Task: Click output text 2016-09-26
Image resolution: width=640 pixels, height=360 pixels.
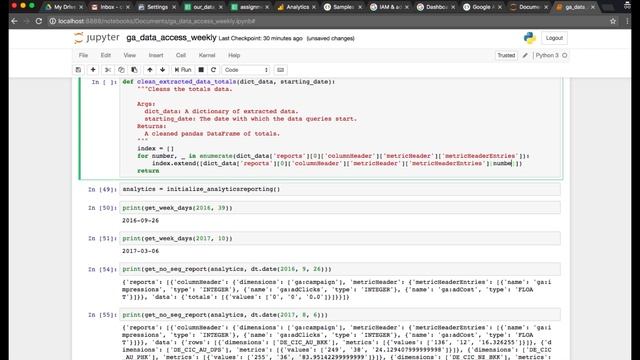Action: click(140, 220)
